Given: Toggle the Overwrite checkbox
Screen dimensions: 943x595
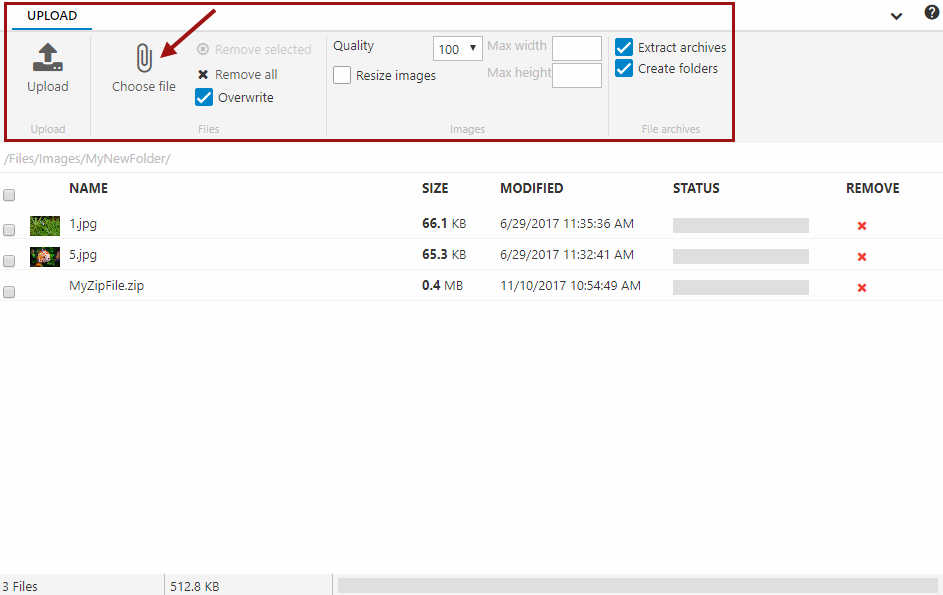Looking at the screenshot, I should 204,97.
